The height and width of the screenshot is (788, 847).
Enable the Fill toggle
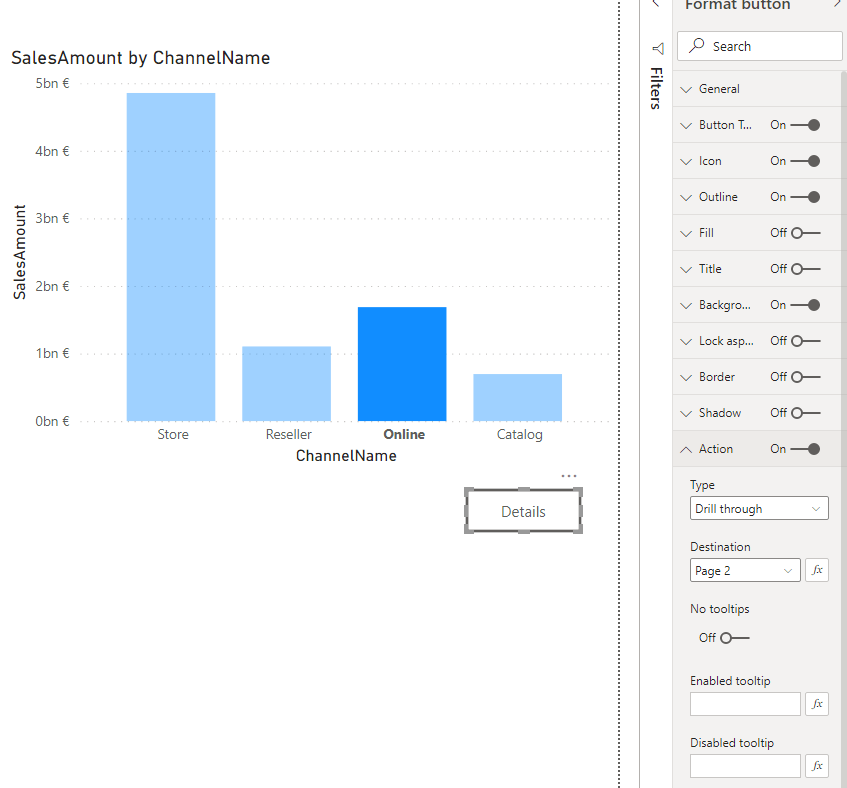pyautogui.click(x=805, y=233)
